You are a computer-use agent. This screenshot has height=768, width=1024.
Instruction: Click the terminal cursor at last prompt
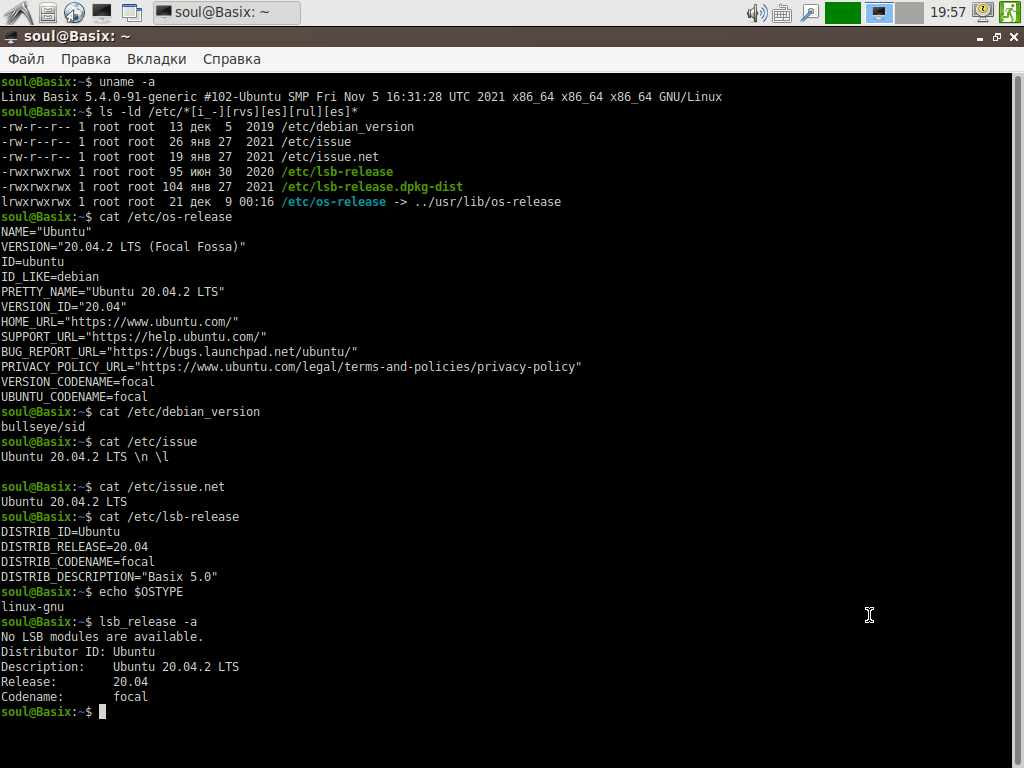pyautogui.click(x=103, y=712)
